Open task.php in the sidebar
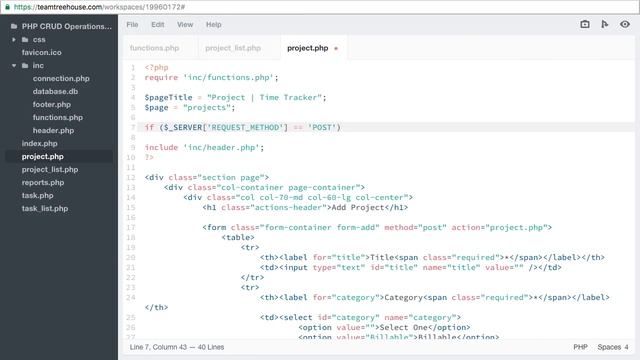 point(38,196)
